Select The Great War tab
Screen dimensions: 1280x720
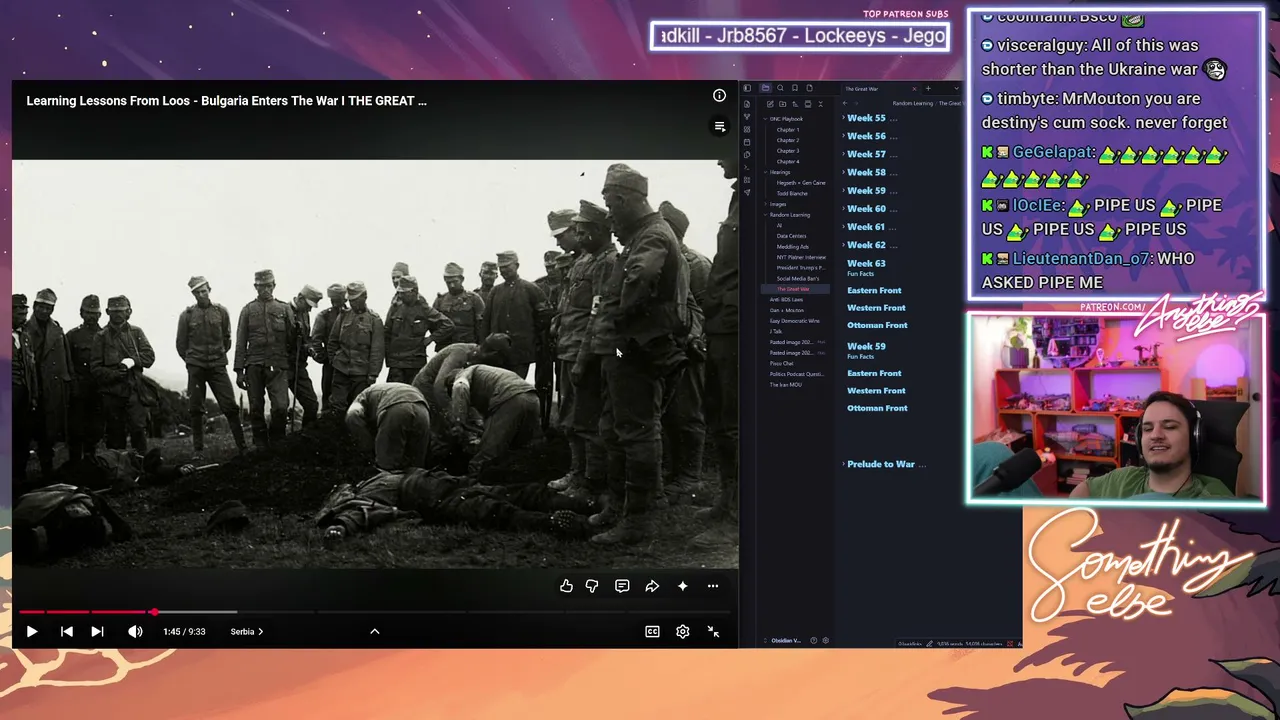(862, 89)
